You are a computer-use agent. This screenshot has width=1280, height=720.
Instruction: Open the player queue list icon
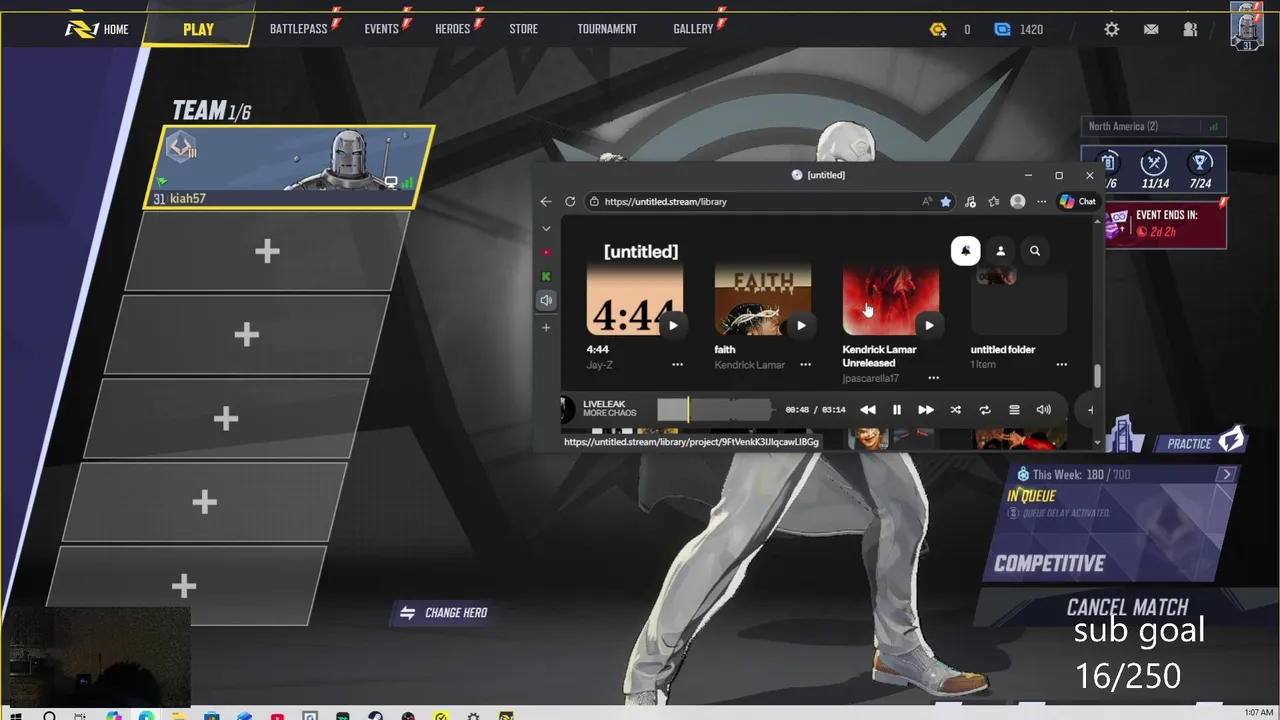click(1014, 410)
